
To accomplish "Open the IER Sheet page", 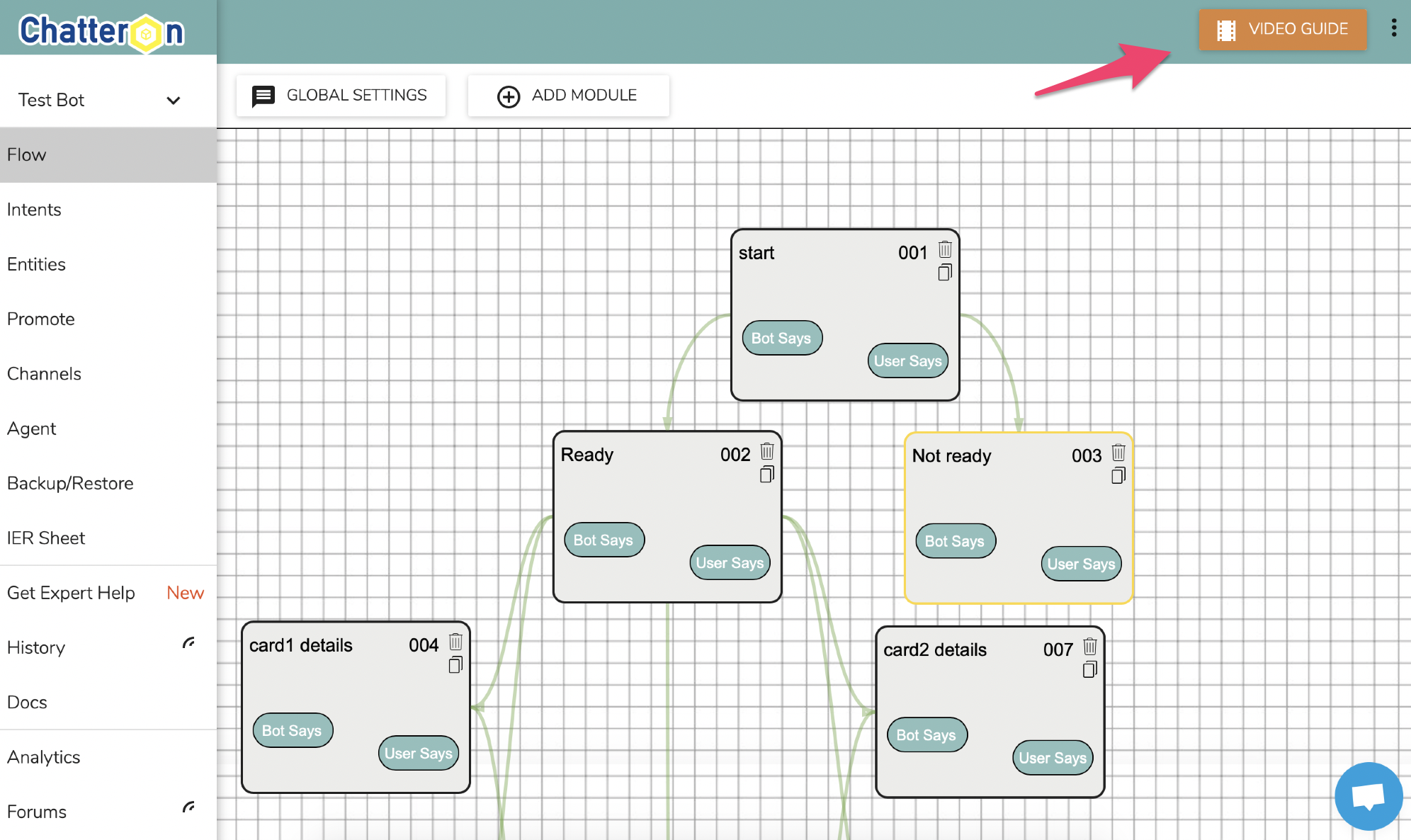I will pyautogui.click(x=108, y=538).
